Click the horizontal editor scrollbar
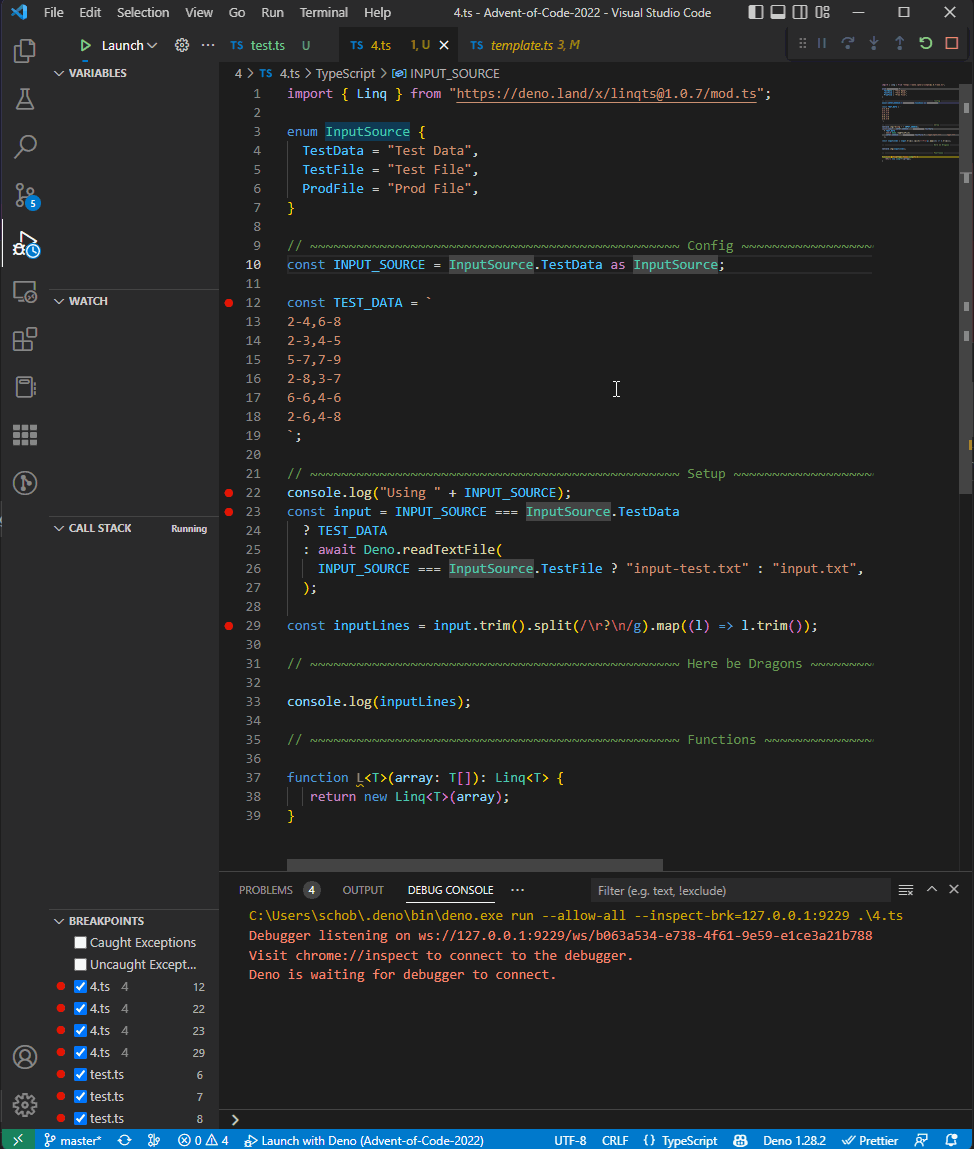Screen dimensions: 974x1149 coord(474,865)
